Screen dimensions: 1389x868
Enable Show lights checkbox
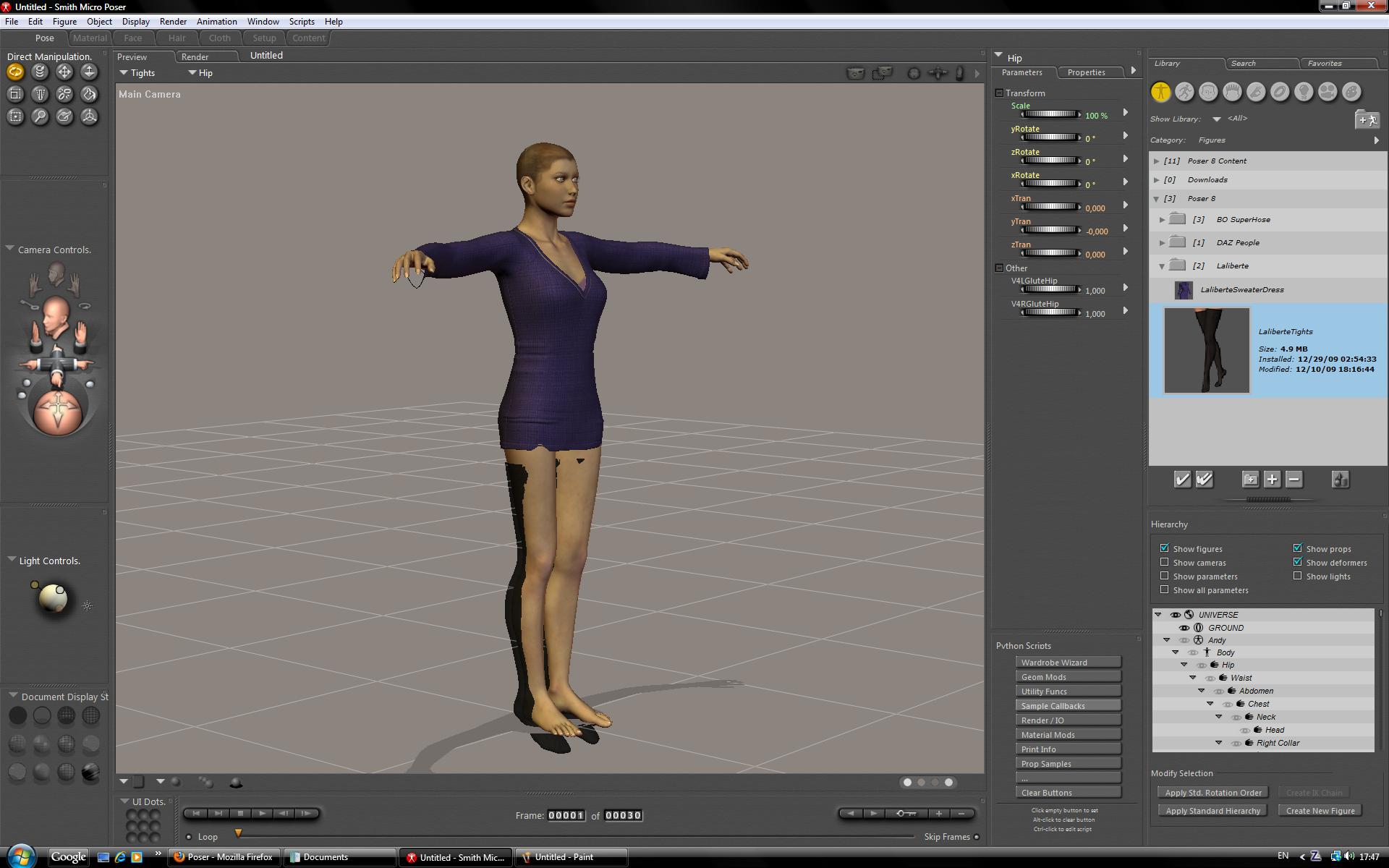1297,576
